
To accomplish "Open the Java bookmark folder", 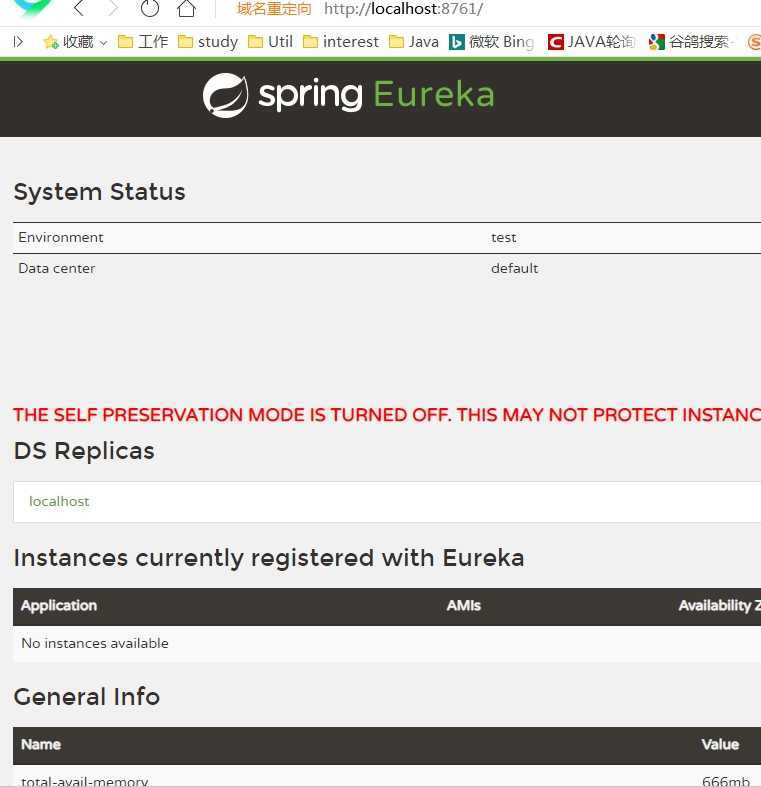I will point(414,42).
